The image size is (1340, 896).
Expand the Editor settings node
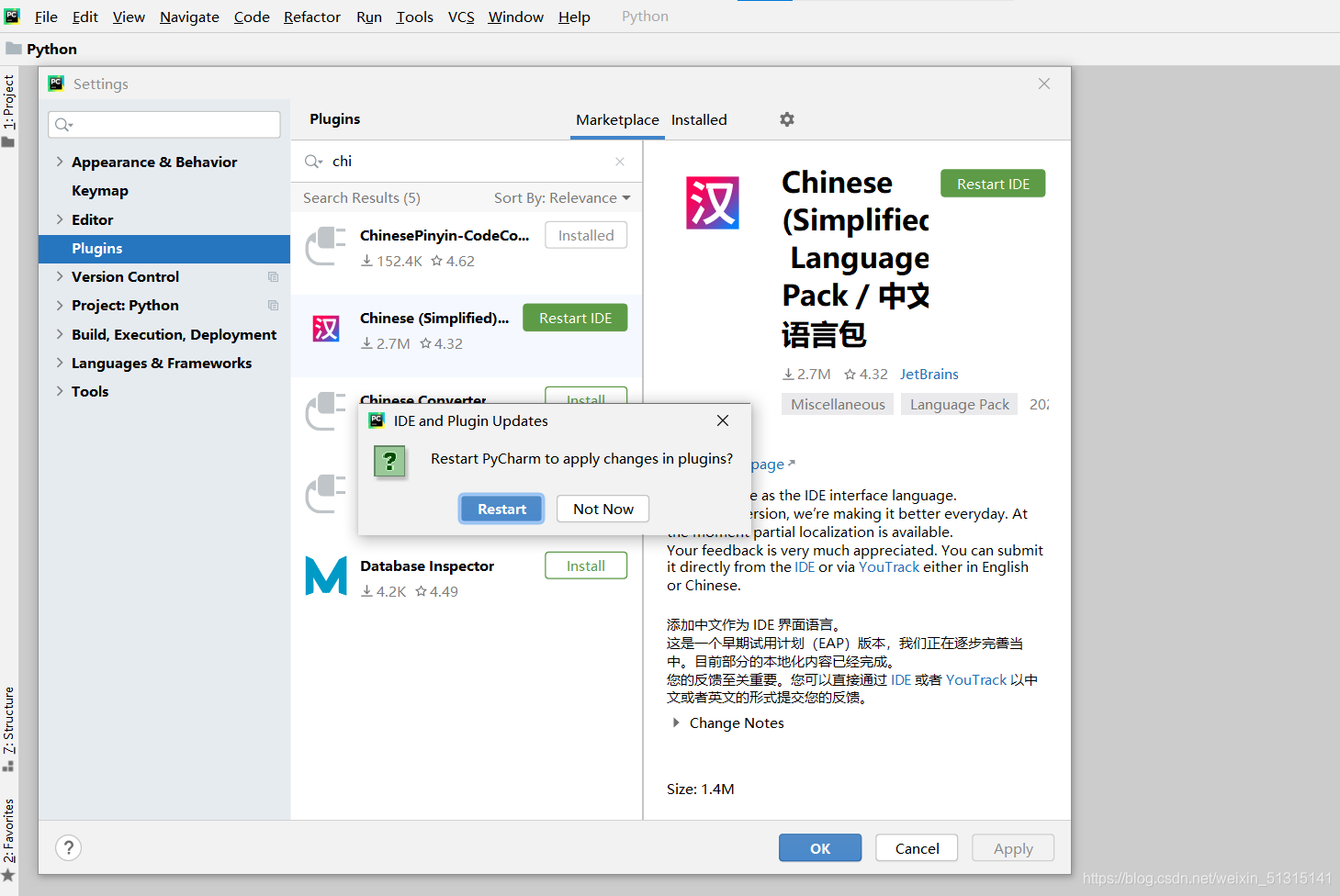[x=60, y=219]
